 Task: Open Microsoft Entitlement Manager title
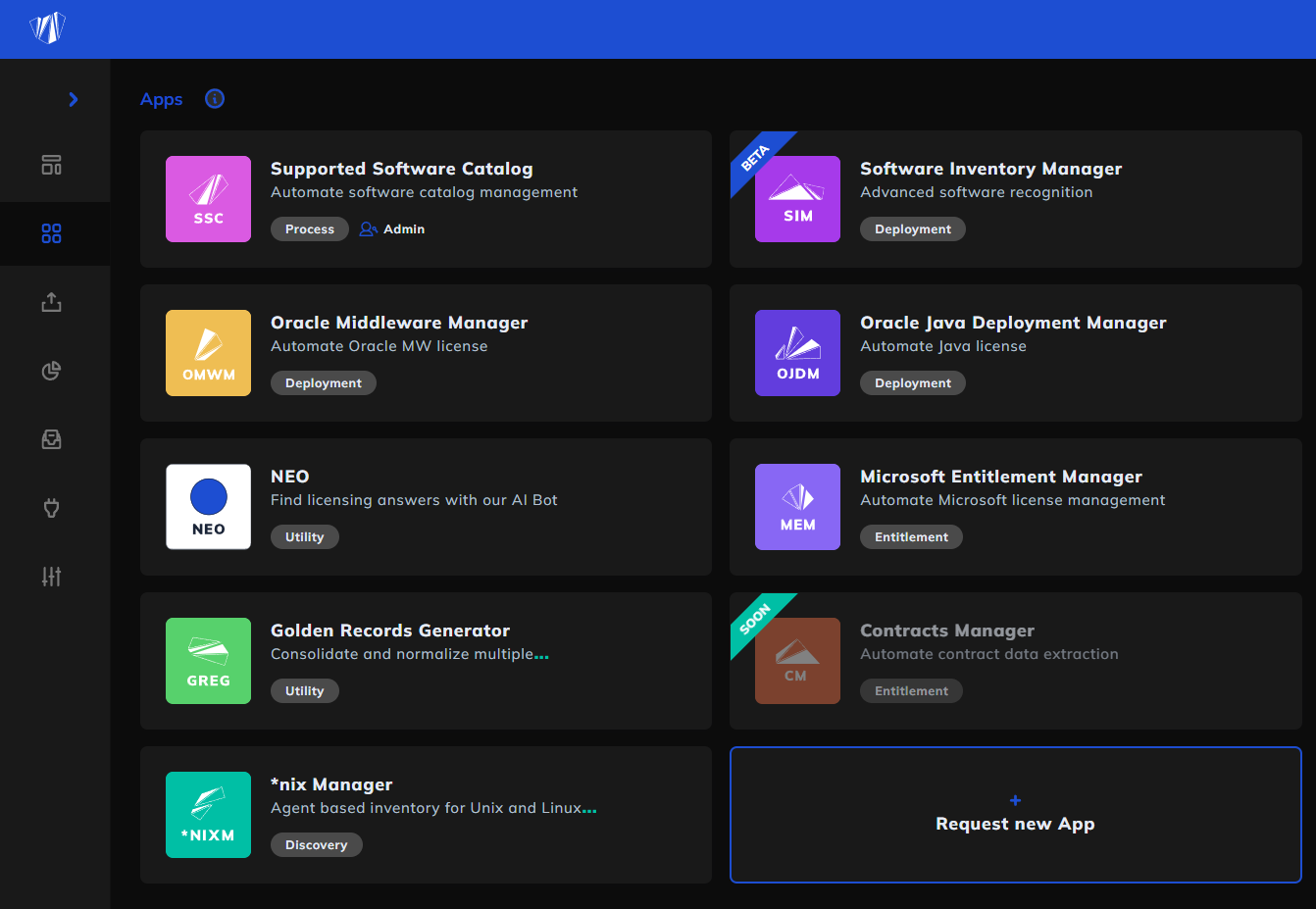[1001, 477]
